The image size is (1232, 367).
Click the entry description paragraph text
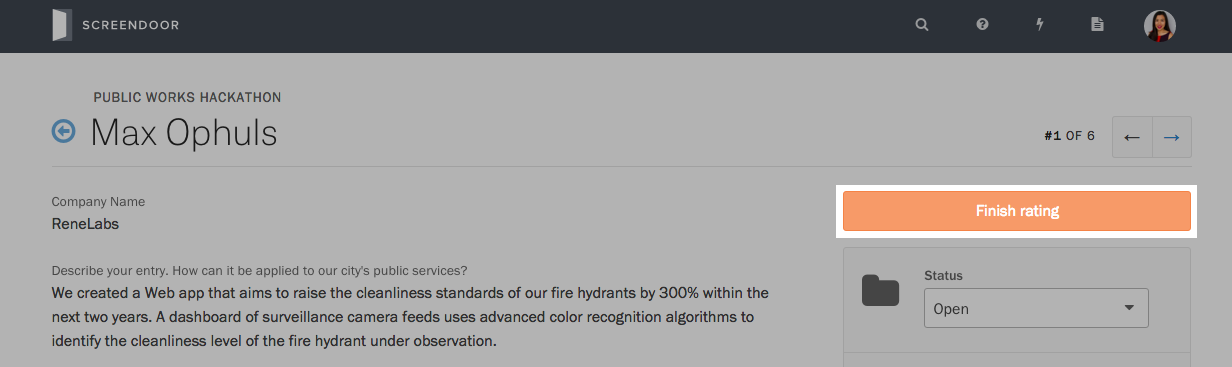point(410,317)
